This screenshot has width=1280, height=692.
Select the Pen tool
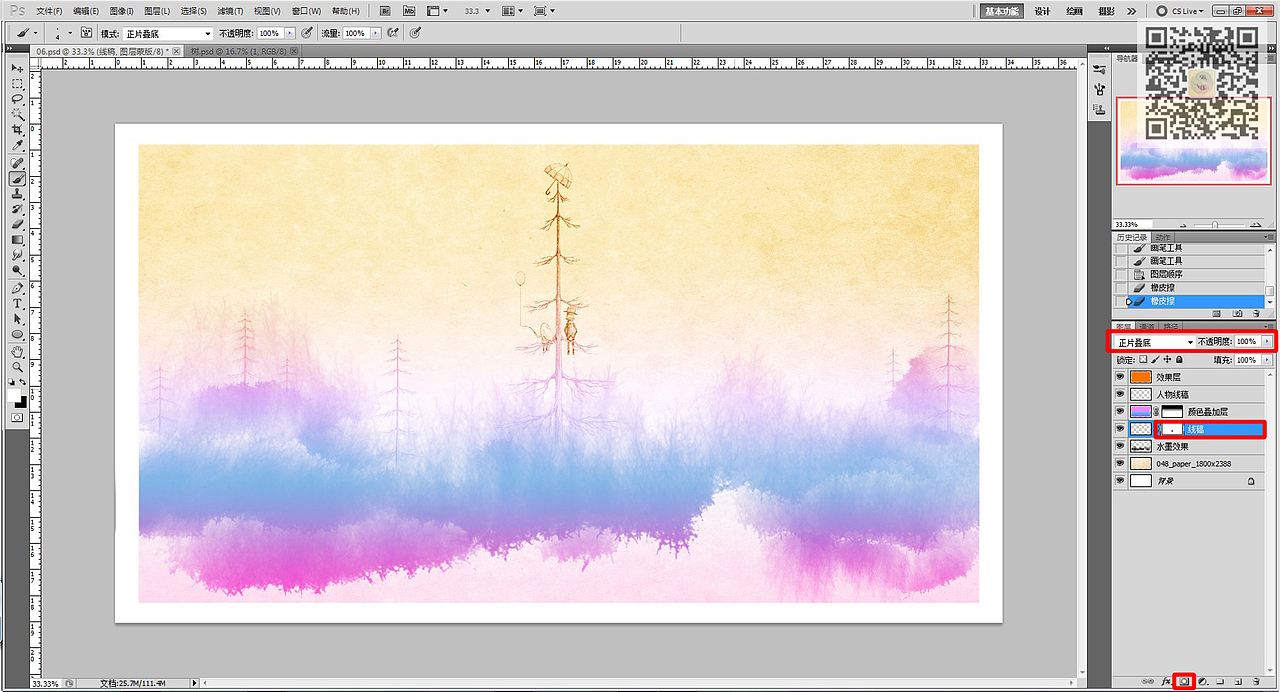(x=17, y=288)
